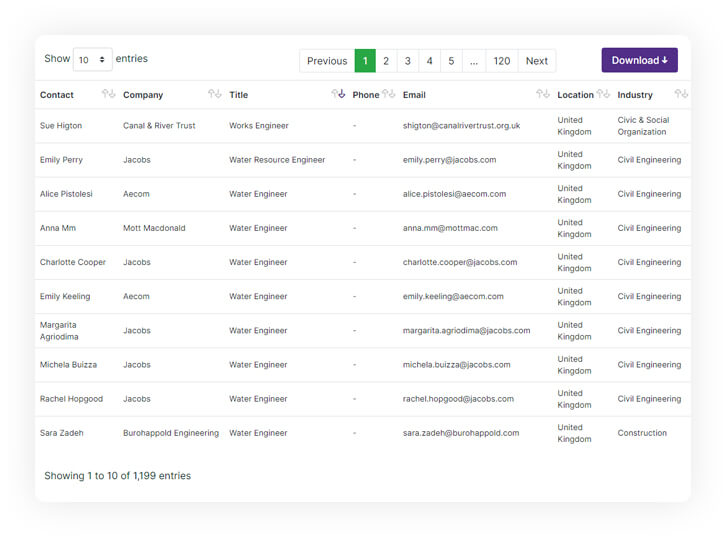The image size is (725, 537).
Task: Select contact Emily Keeling
Action: (65, 296)
